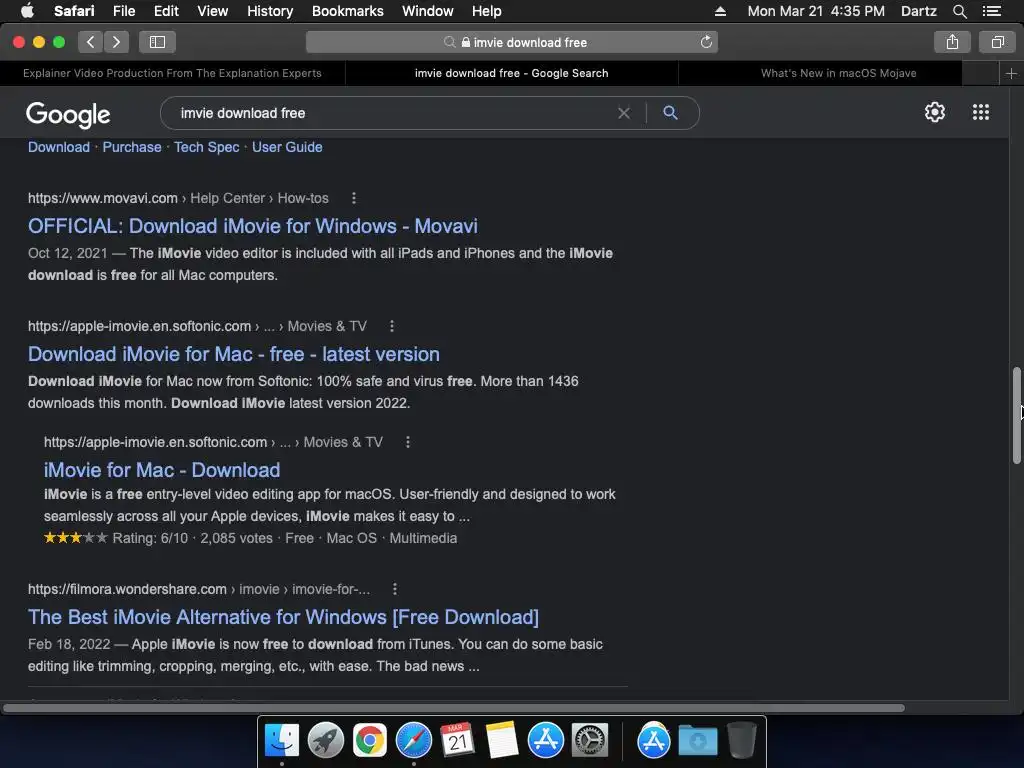Click the https://filmora.wondershare.com breadcrumb

coord(127,589)
